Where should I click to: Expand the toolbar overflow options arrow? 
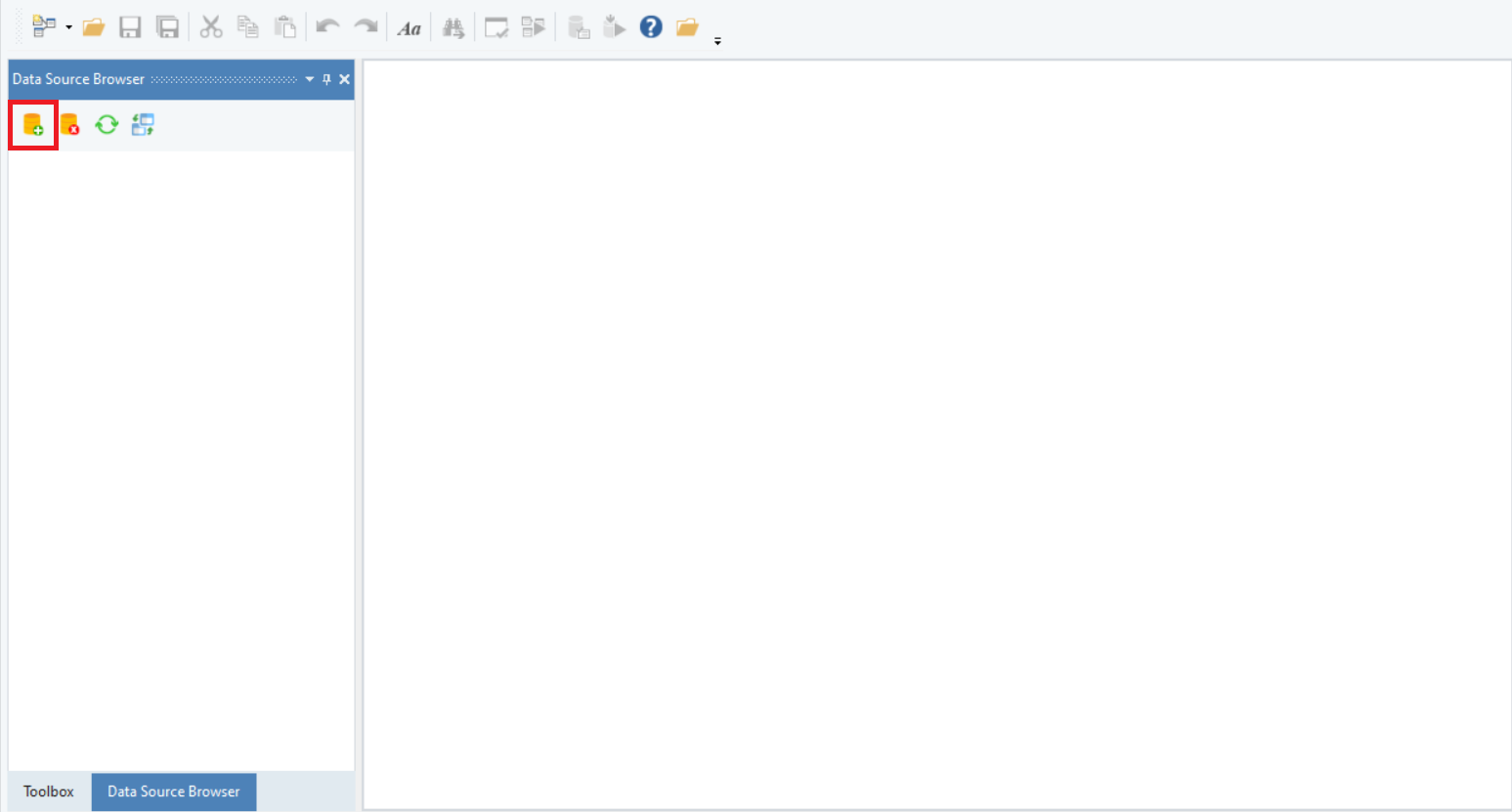(717, 41)
